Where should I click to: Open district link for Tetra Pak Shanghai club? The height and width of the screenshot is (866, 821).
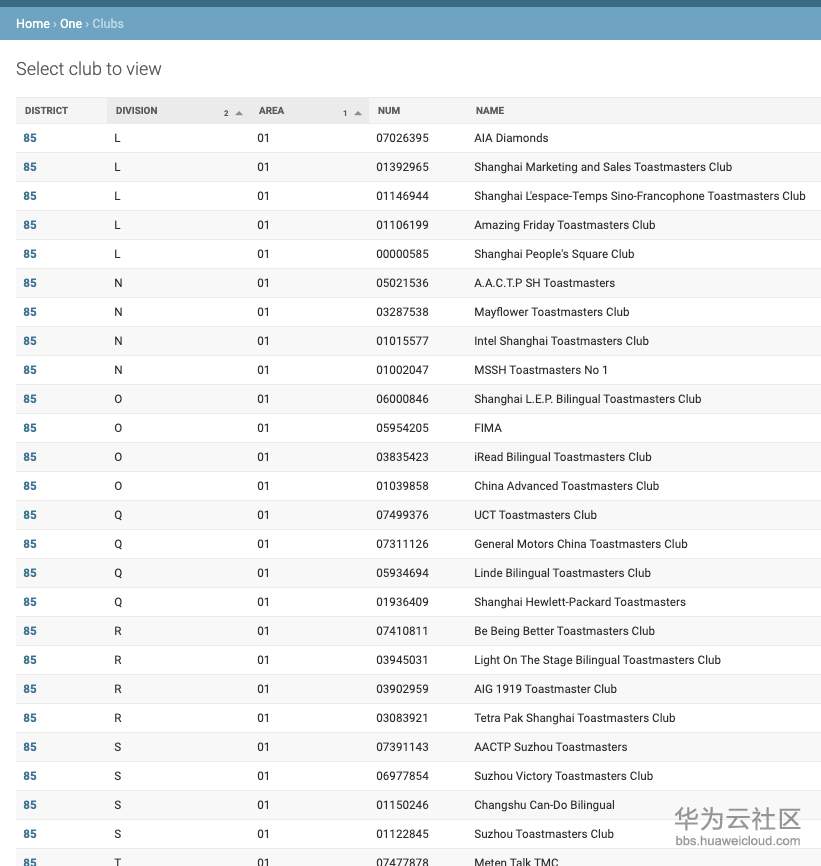click(x=30, y=718)
